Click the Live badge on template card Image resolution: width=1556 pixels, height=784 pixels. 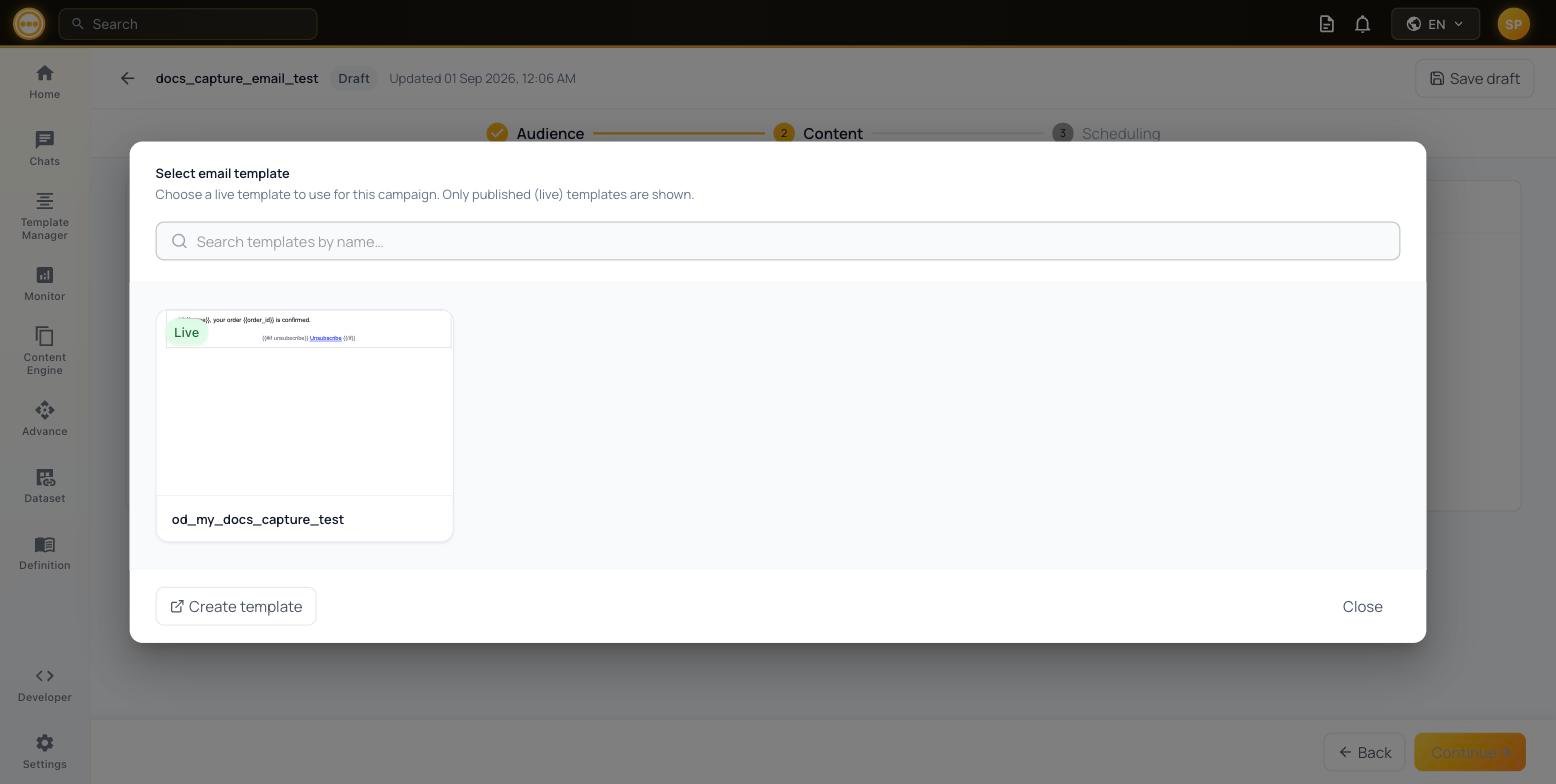[186, 332]
